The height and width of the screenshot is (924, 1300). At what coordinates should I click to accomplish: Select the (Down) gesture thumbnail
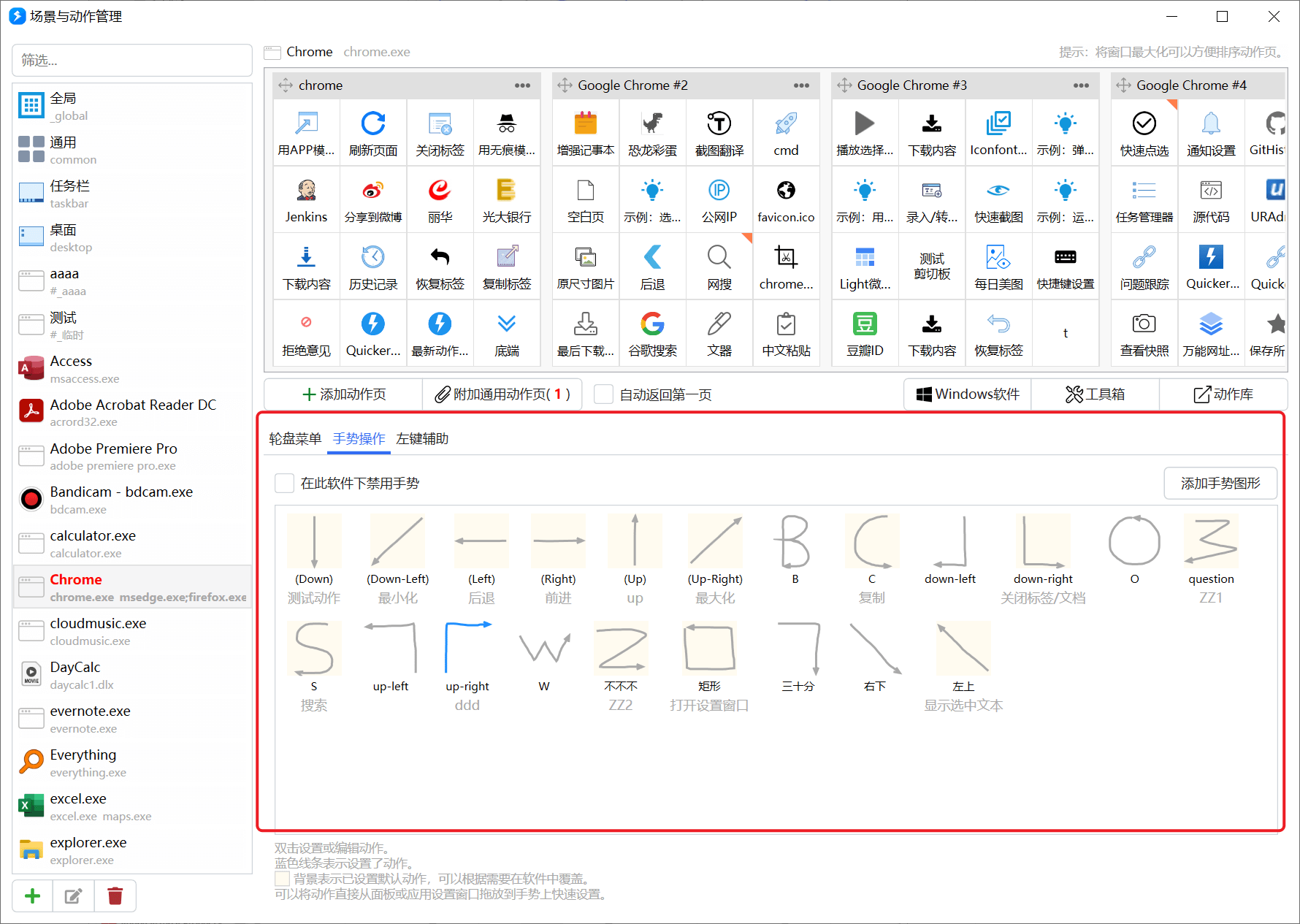click(314, 541)
